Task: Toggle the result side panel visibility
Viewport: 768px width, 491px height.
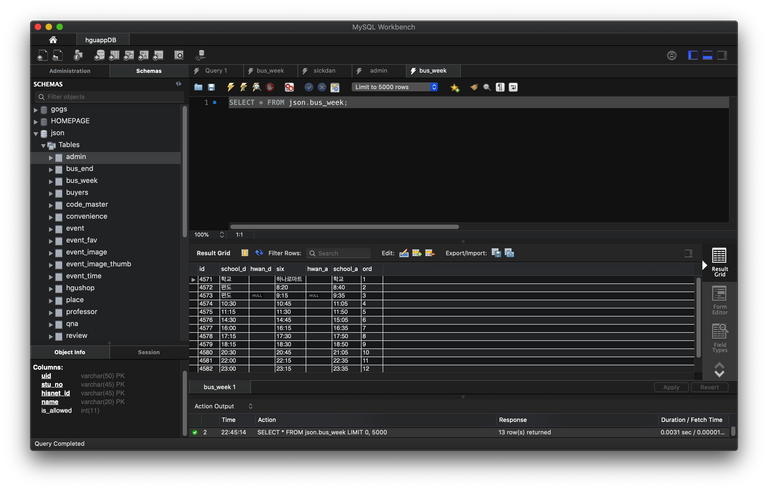Action: point(688,253)
